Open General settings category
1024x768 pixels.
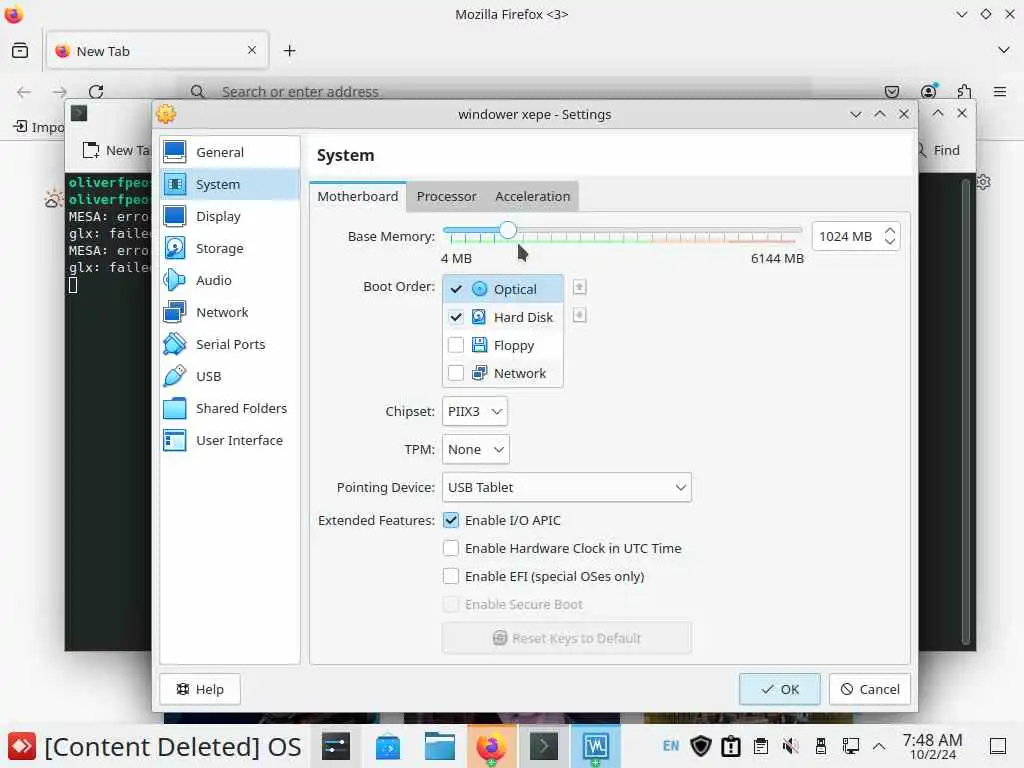(229, 152)
